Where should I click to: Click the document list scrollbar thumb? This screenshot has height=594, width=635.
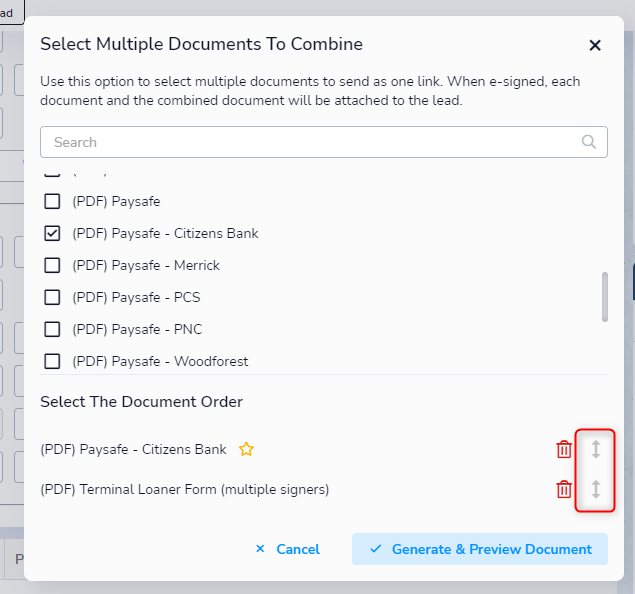coord(604,297)
